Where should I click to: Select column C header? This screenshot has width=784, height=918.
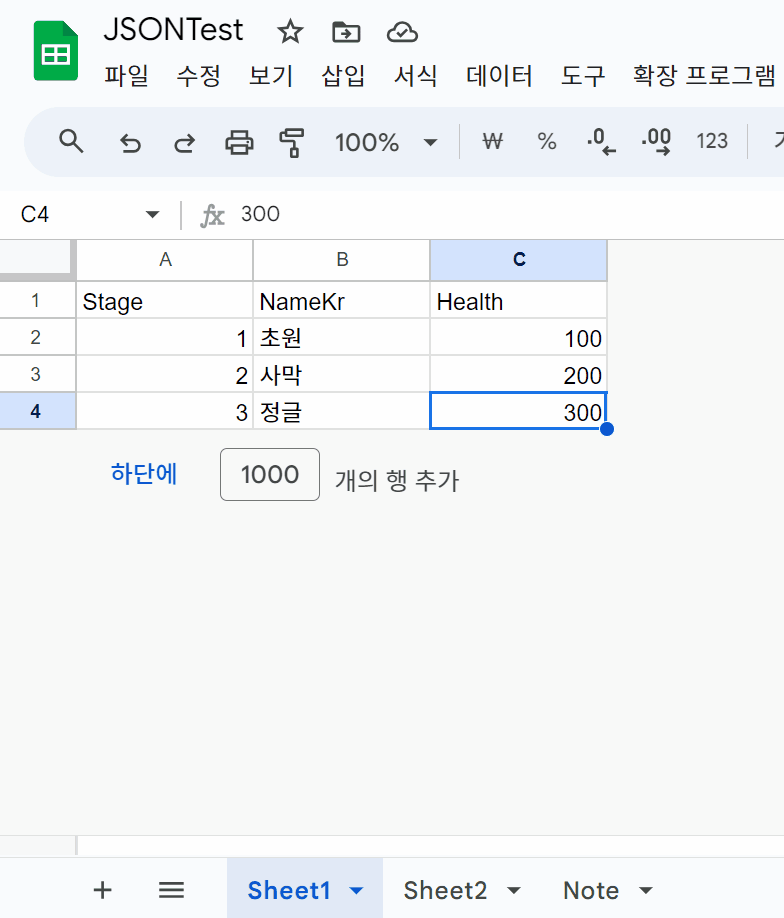(519, 259)
